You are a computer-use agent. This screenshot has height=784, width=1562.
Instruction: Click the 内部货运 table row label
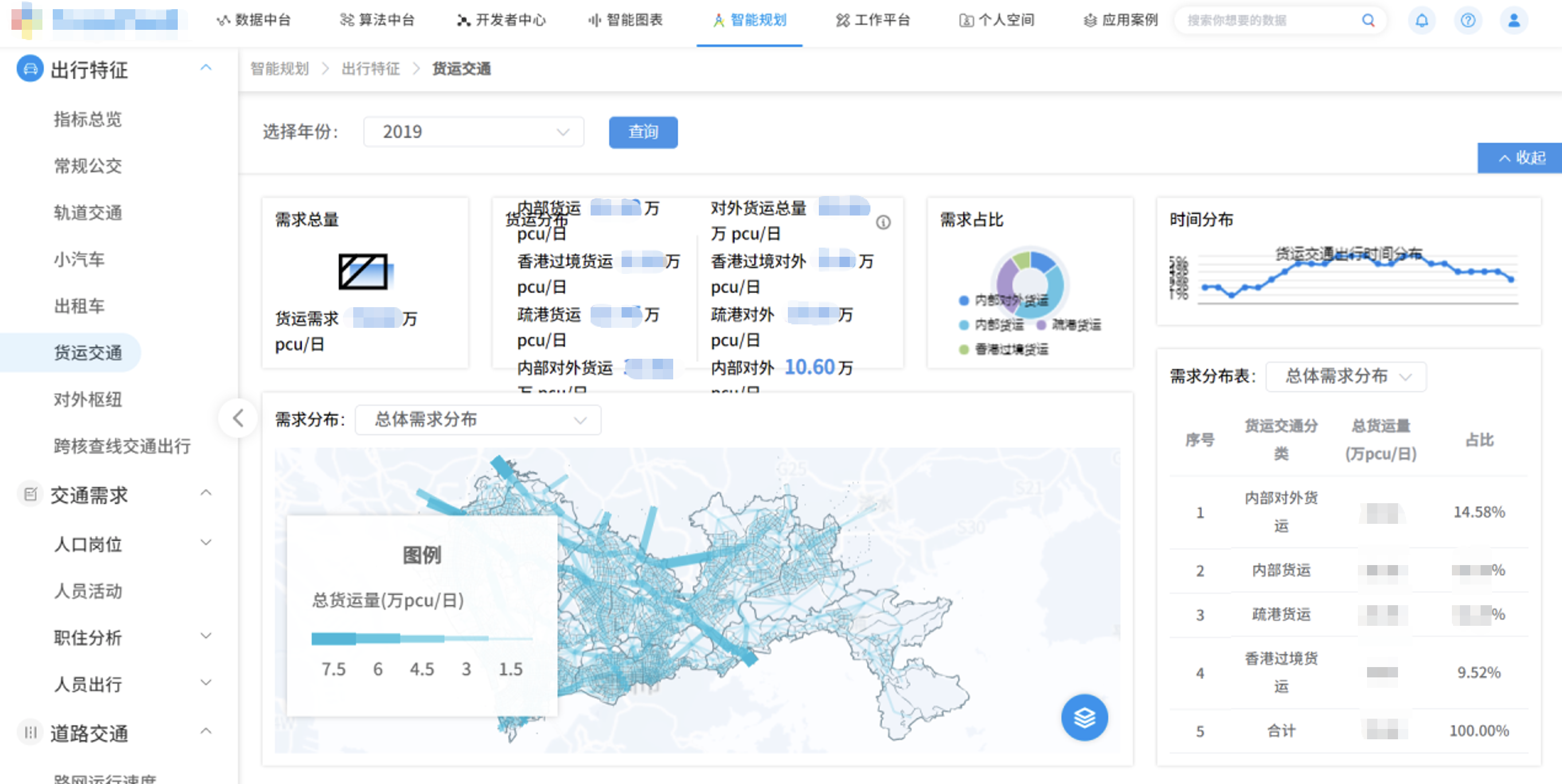[x=1281, y=570]
